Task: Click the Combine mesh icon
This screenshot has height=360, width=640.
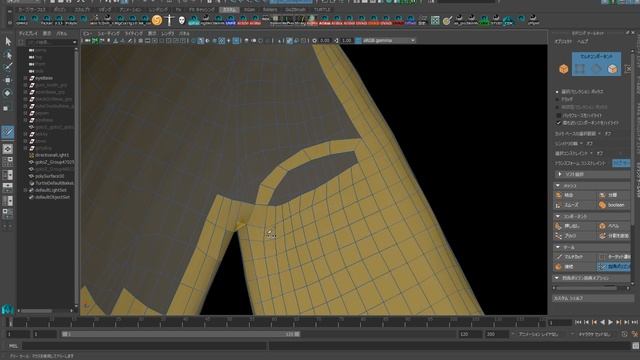Action: (x=559, y=195)
